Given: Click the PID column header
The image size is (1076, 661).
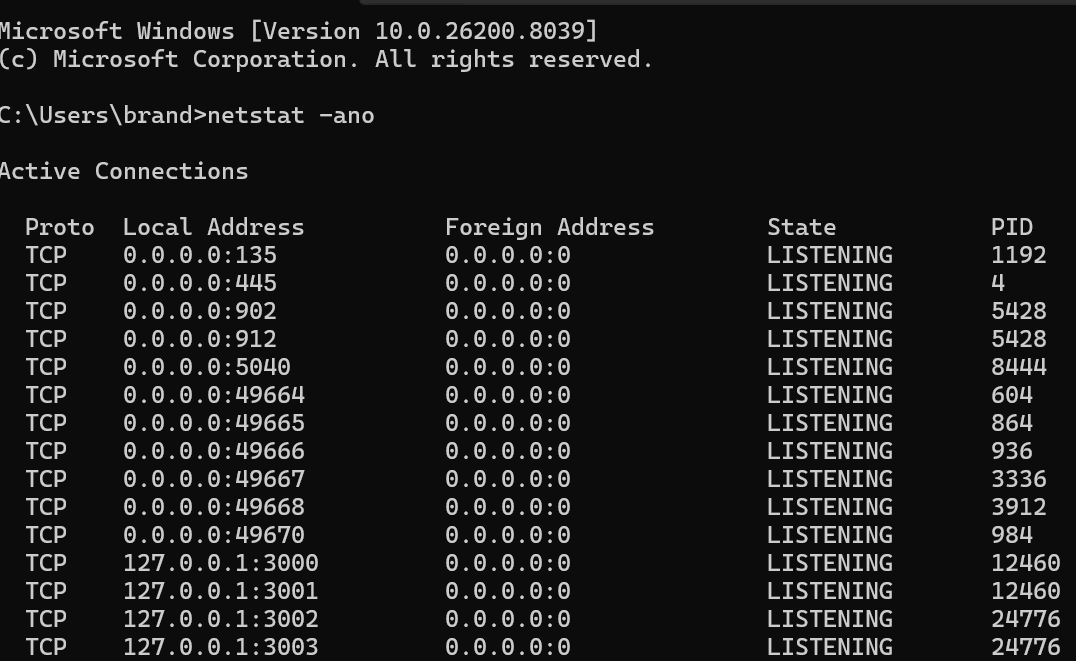Looking at the screenshot, I should pos(1011,227).
